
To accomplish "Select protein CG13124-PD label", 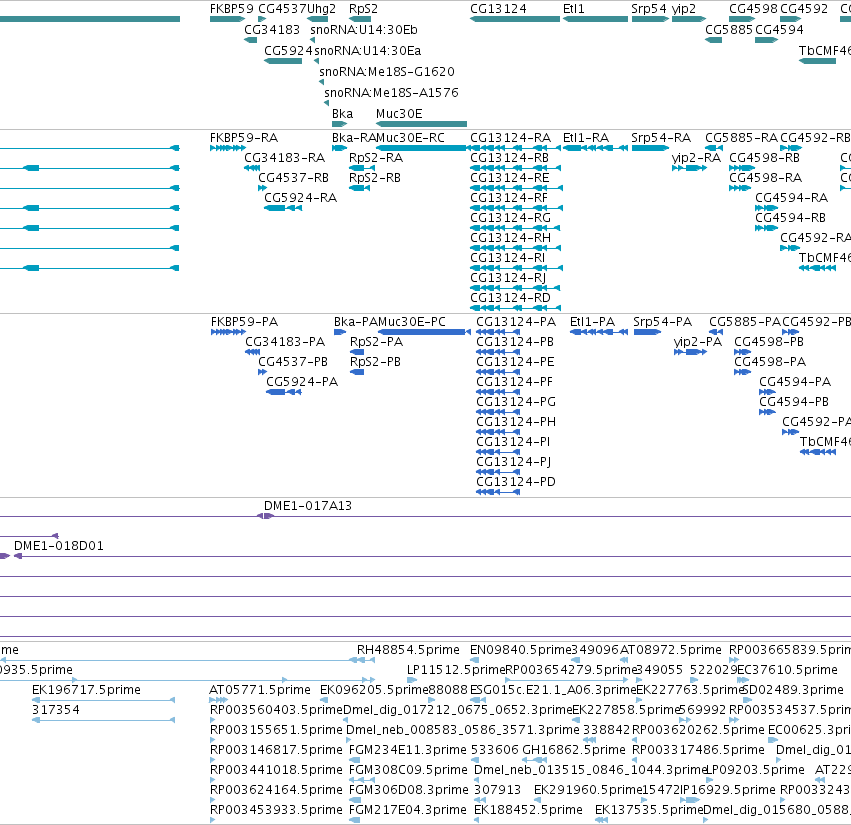I will coord(516,481).
